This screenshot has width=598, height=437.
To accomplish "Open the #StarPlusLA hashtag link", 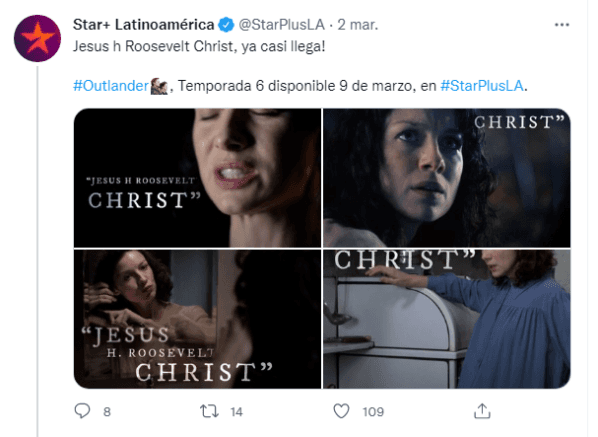I will (x=482, y=86).
